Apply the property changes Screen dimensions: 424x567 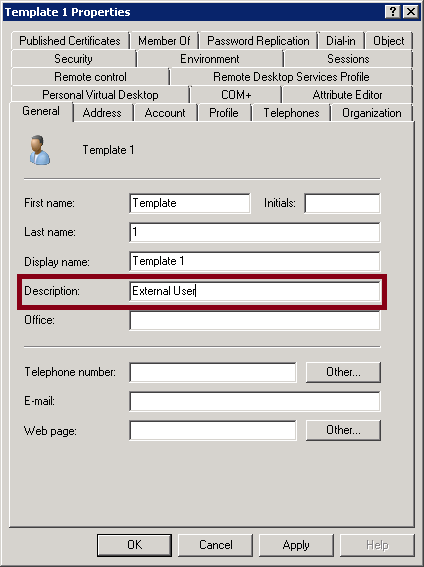[x=296, y=545]
